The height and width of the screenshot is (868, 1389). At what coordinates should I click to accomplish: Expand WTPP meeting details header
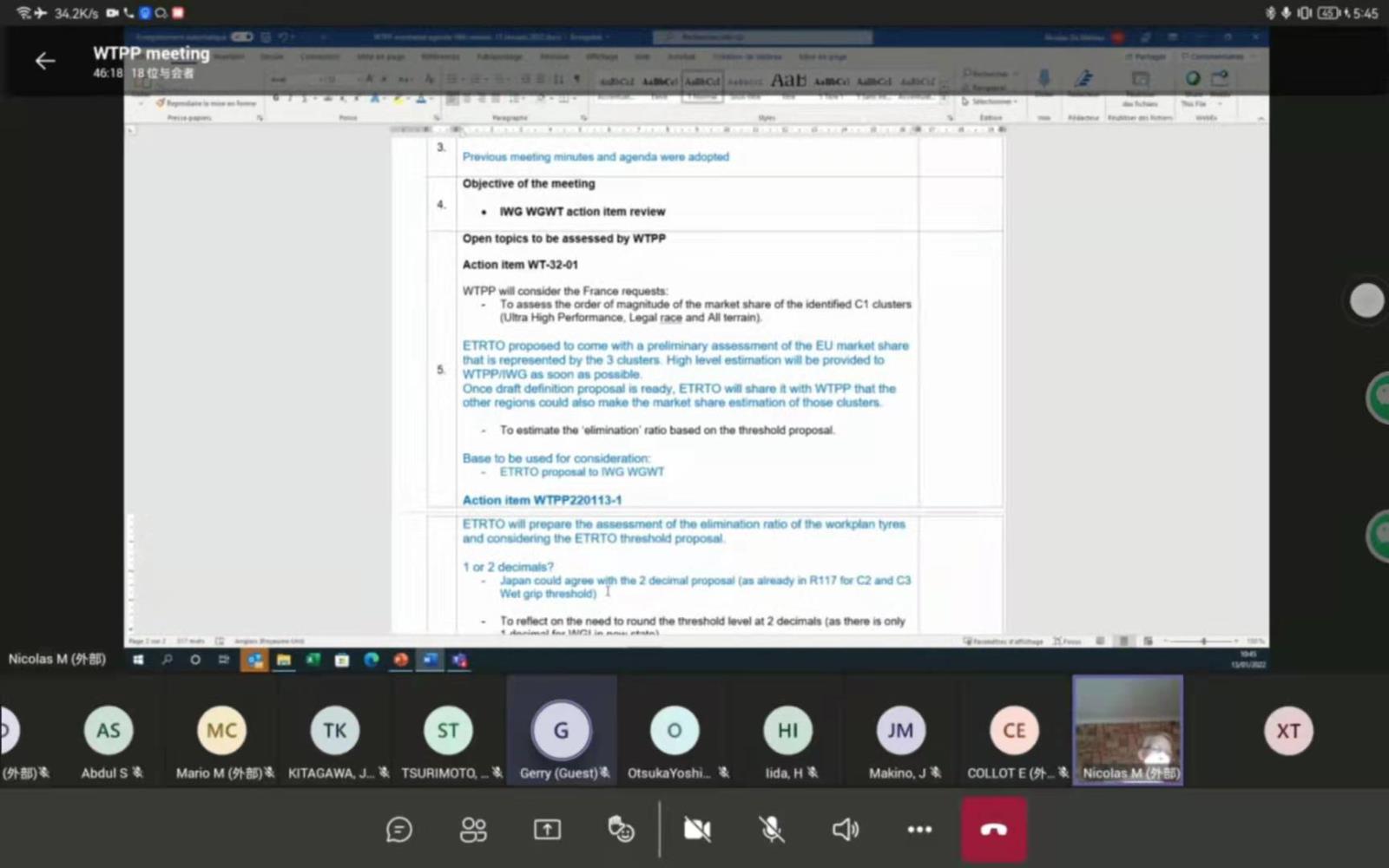(151, 54)
